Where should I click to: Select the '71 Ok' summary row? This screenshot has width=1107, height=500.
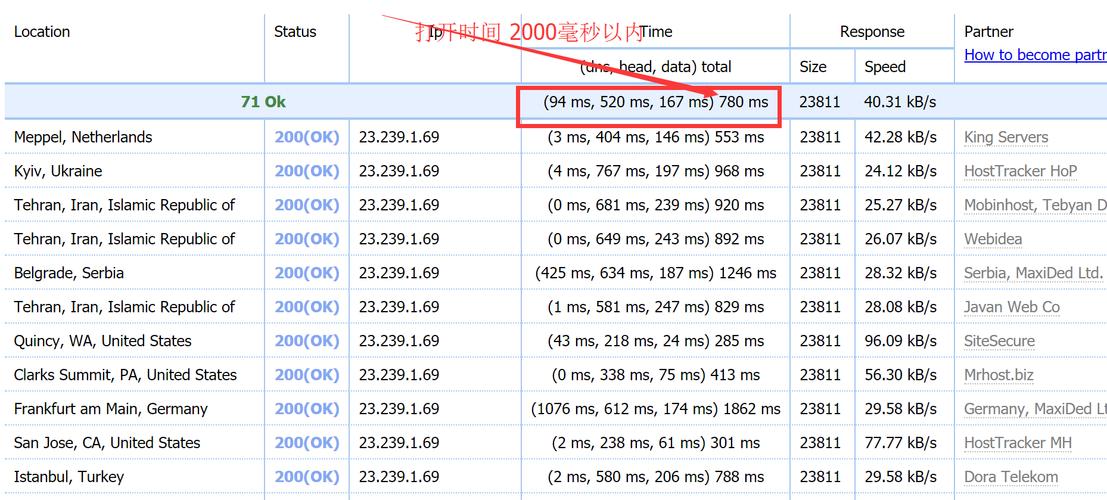[263, 102]
